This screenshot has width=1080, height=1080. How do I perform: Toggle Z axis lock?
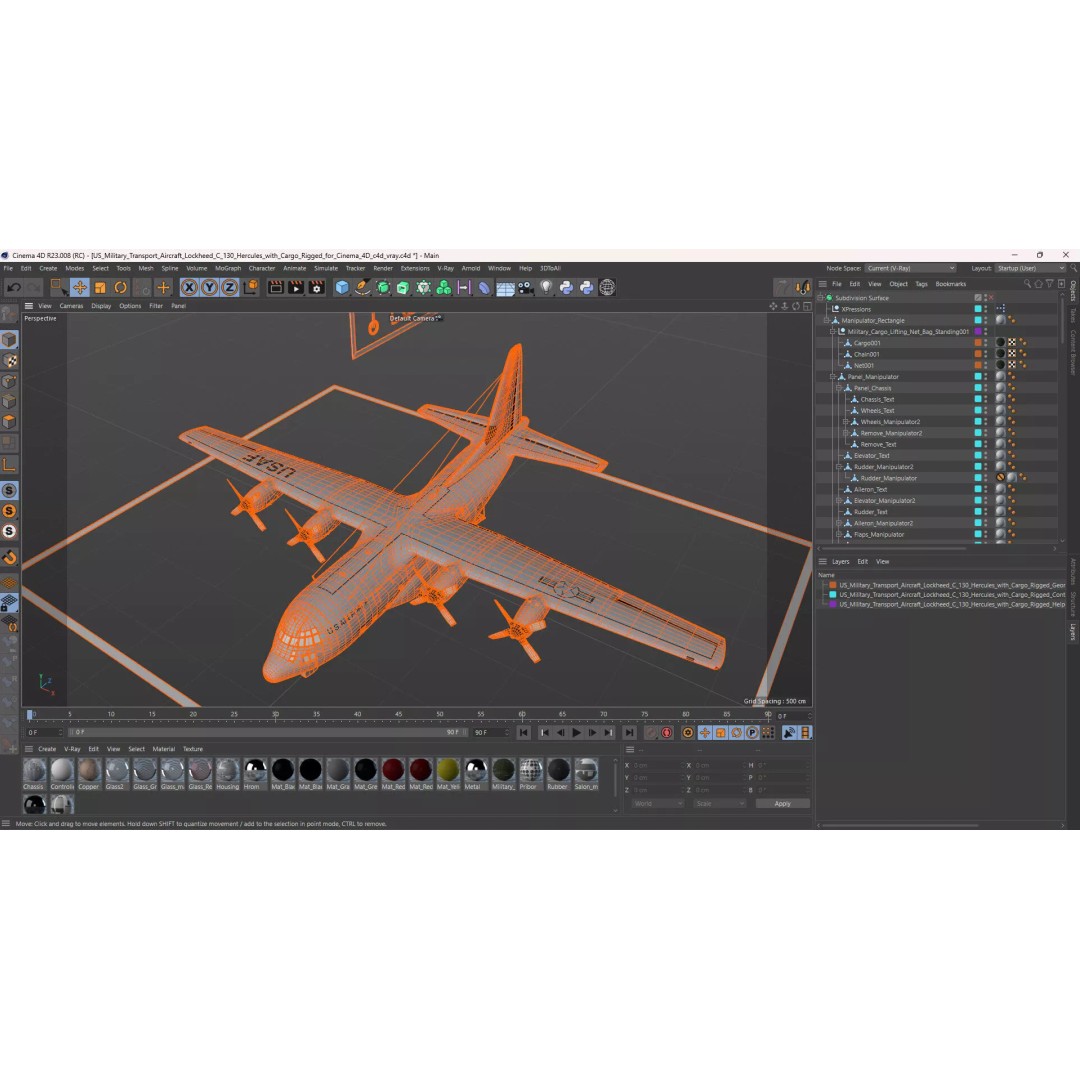point(229,287)
